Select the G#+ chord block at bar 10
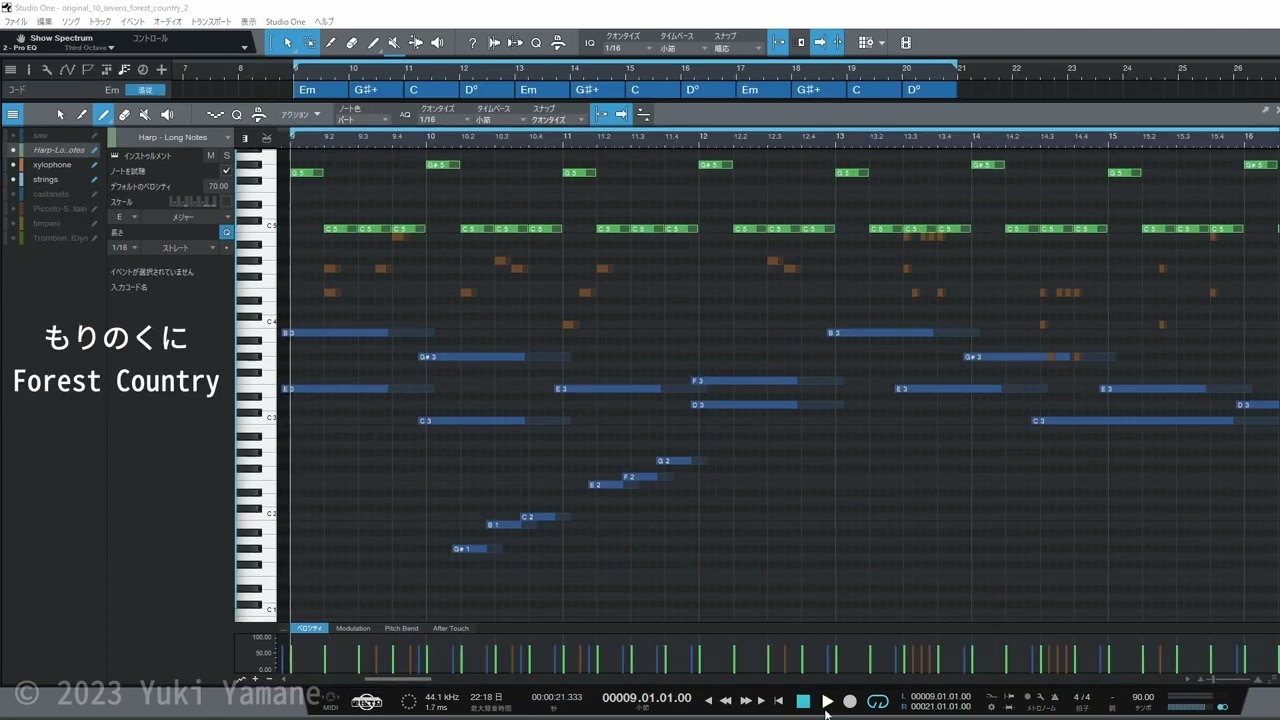 pos(375,90)
